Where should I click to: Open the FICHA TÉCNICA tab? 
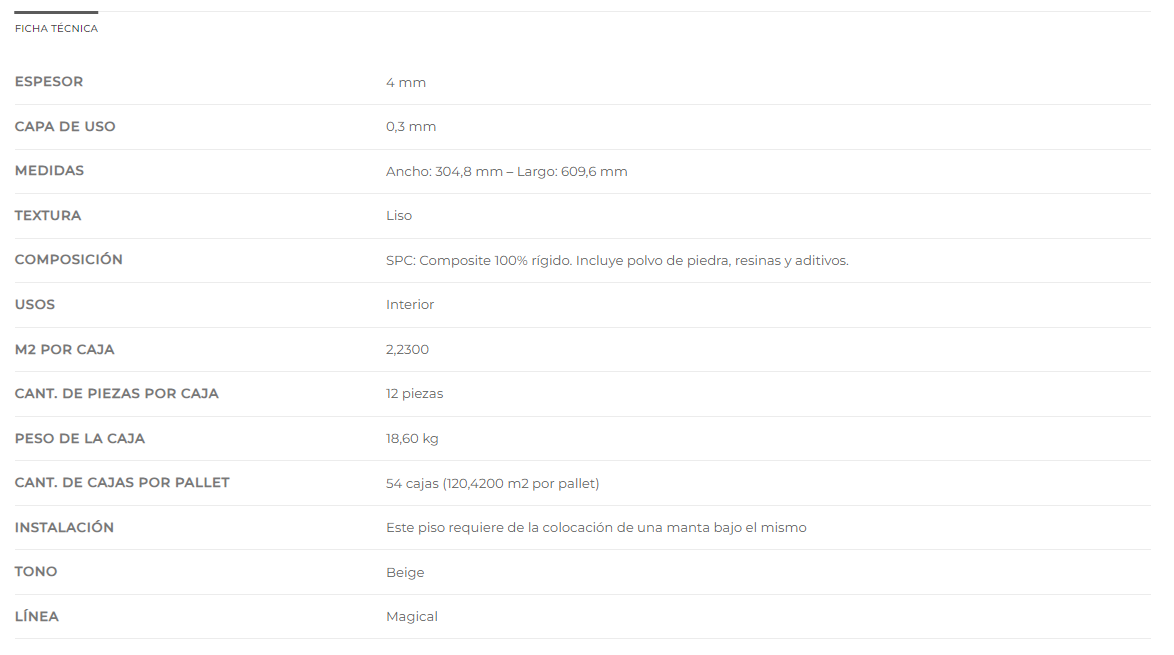[56, 28]
